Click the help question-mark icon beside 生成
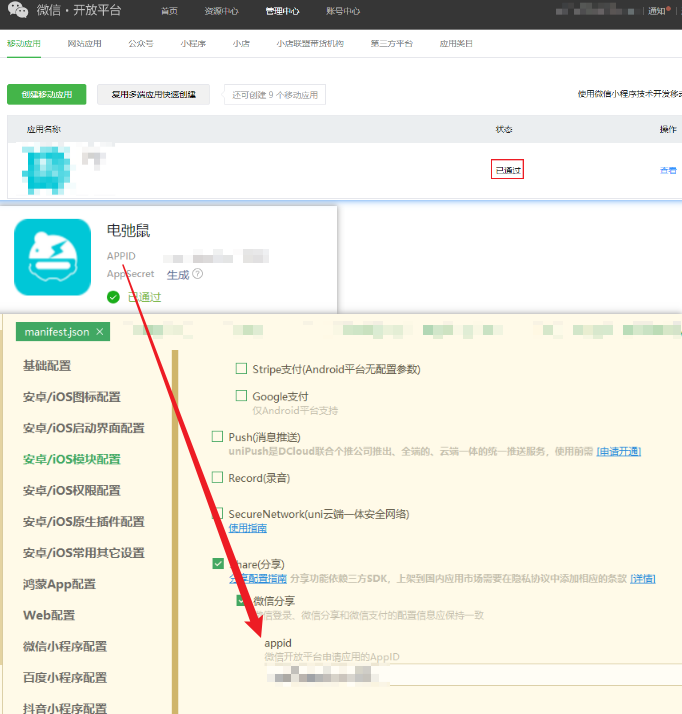Viewport: 682px width, 714px height. click(198, 274)
